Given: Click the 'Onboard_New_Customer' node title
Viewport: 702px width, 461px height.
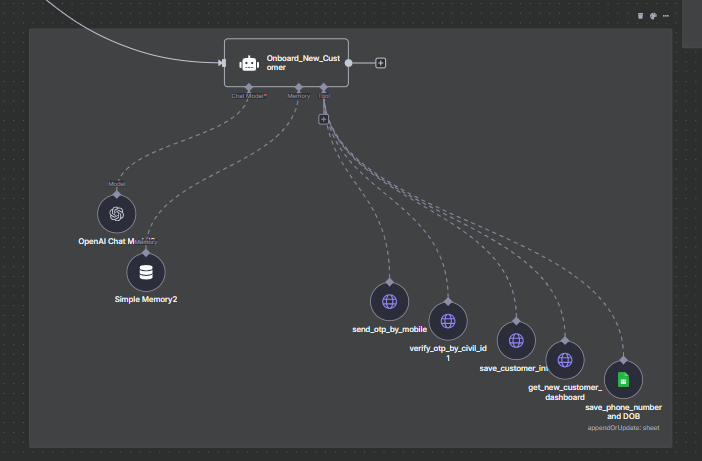Looking at the screenshot, I should coord(303,63).
